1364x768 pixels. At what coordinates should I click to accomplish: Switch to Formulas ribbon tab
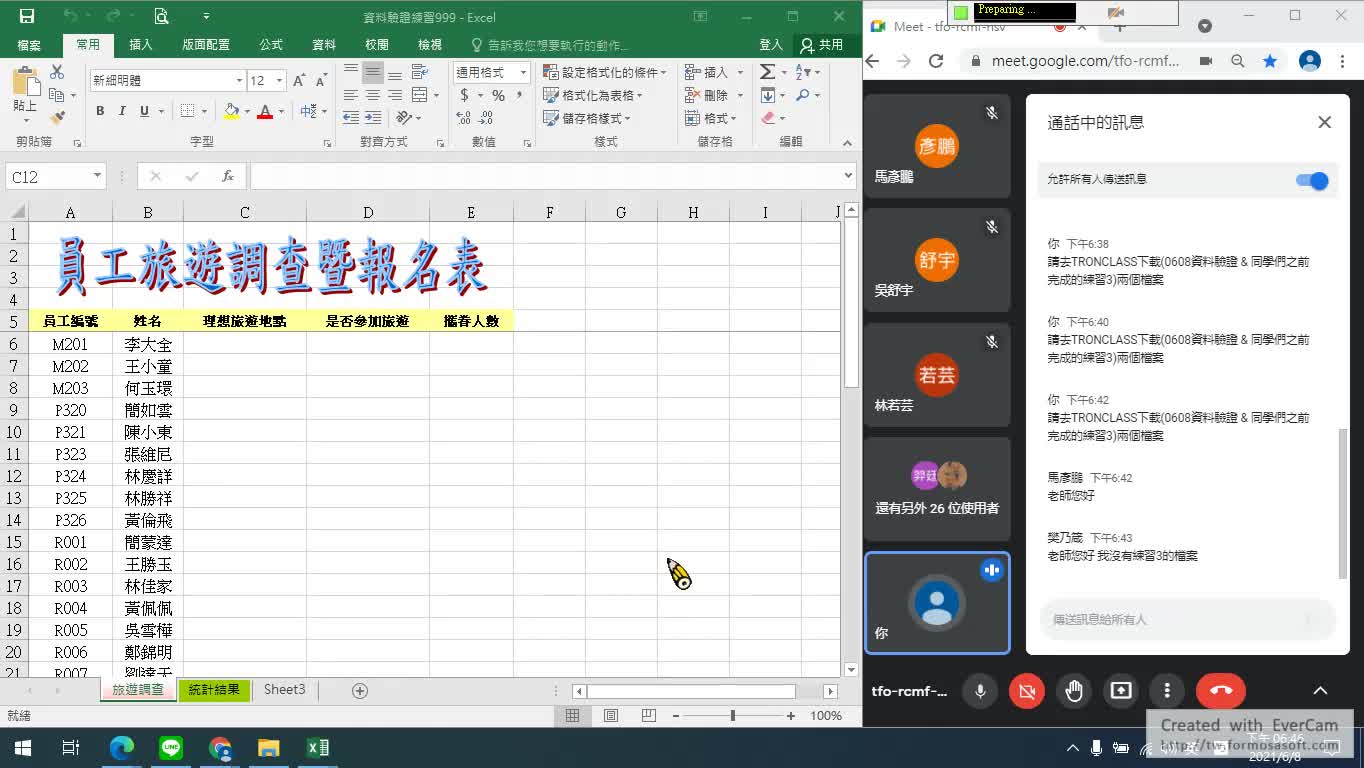pyautogui.click(x=271, y=45)
